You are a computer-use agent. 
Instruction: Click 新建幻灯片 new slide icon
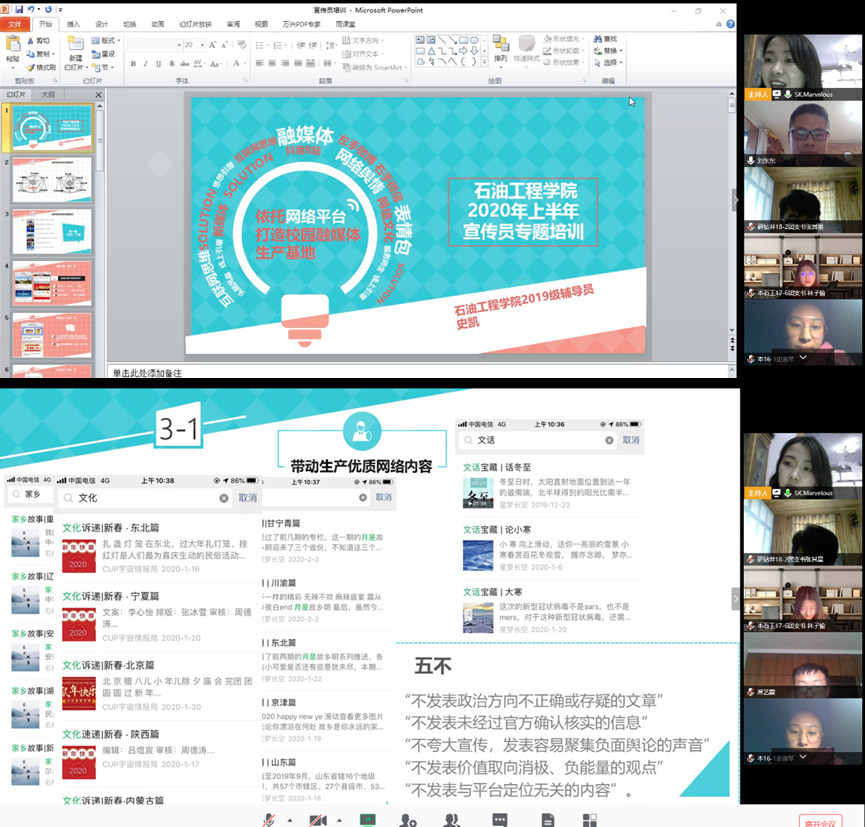pos(76,52)
